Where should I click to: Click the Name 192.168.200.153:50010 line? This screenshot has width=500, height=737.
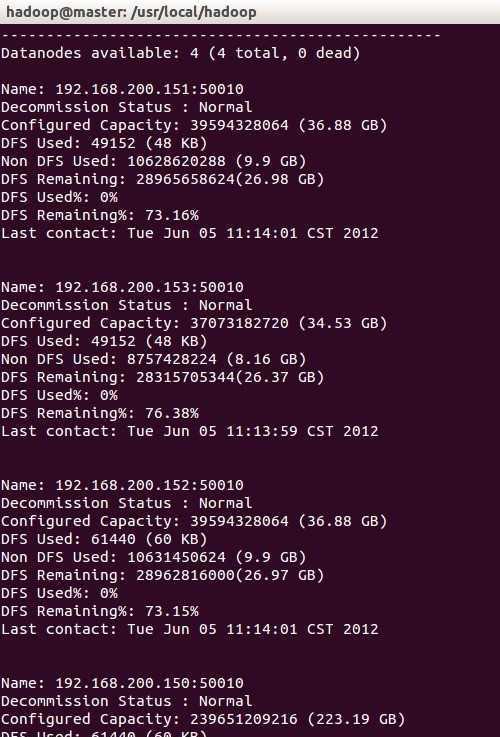122,287
